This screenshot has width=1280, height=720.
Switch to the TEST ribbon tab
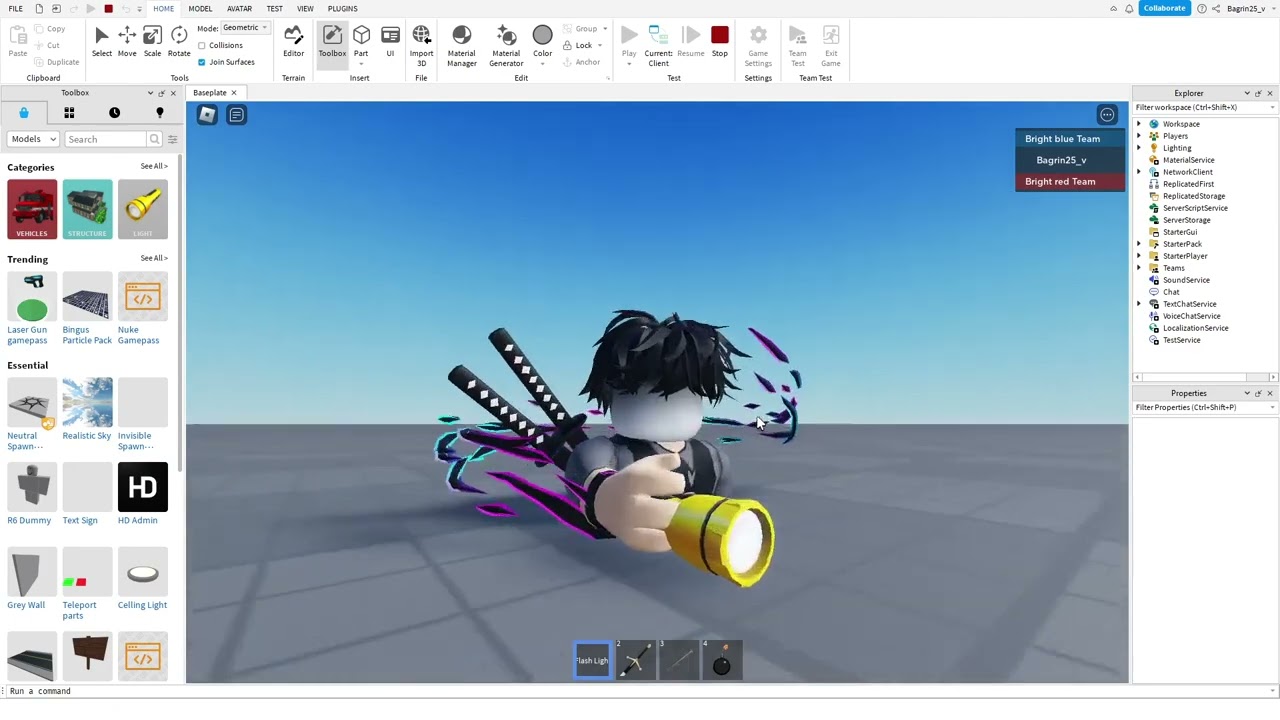coord(274,8)
